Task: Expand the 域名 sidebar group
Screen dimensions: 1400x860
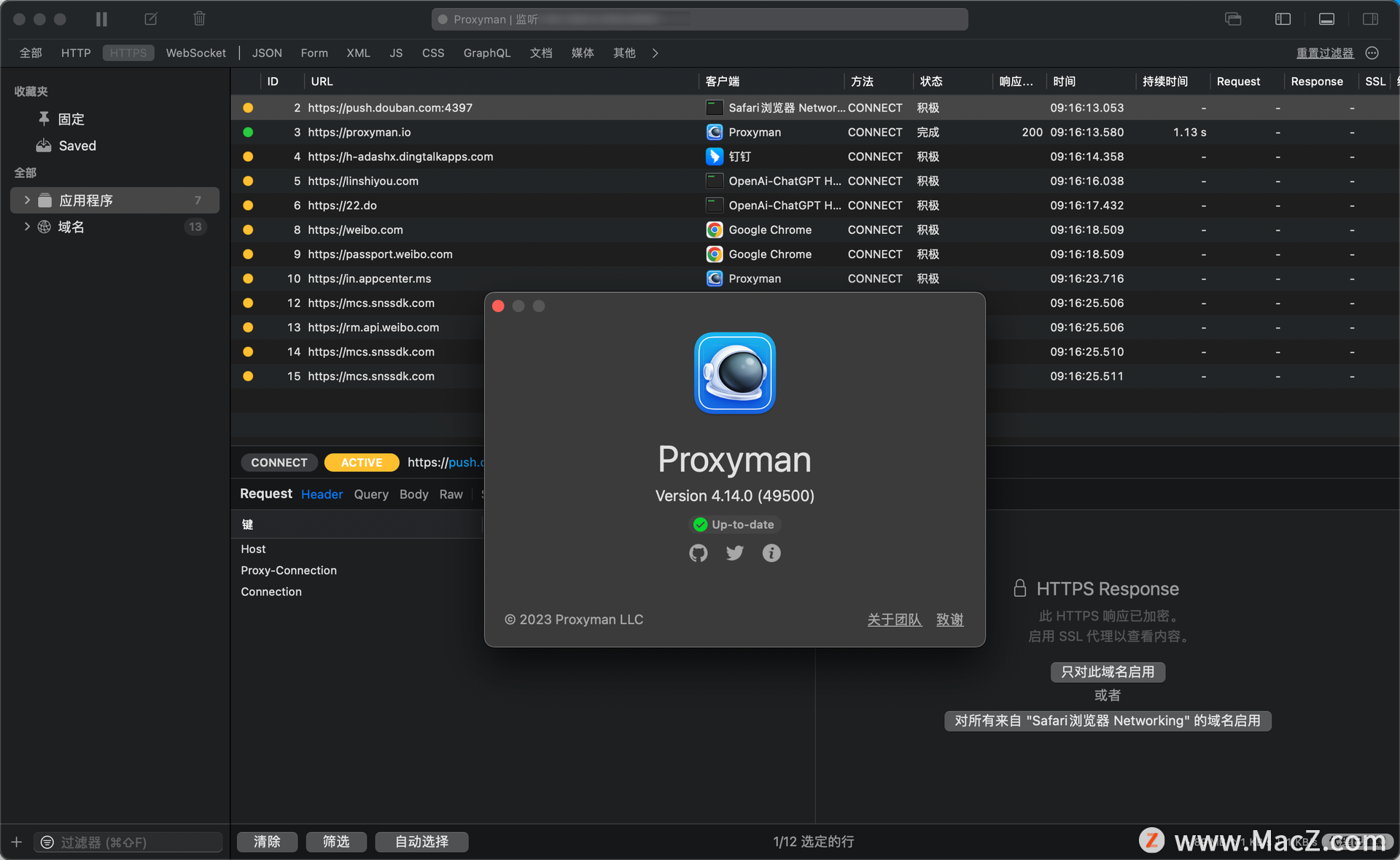Action: click(x=27, y=227)
